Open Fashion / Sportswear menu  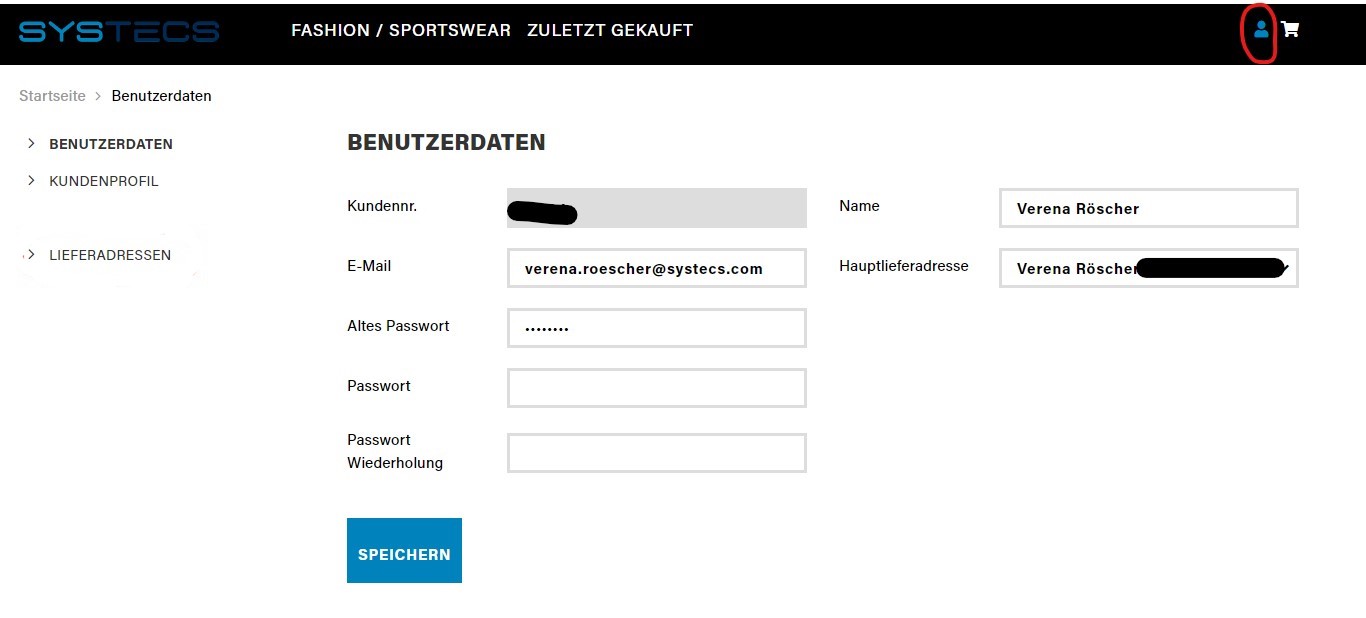pos(401,30)
